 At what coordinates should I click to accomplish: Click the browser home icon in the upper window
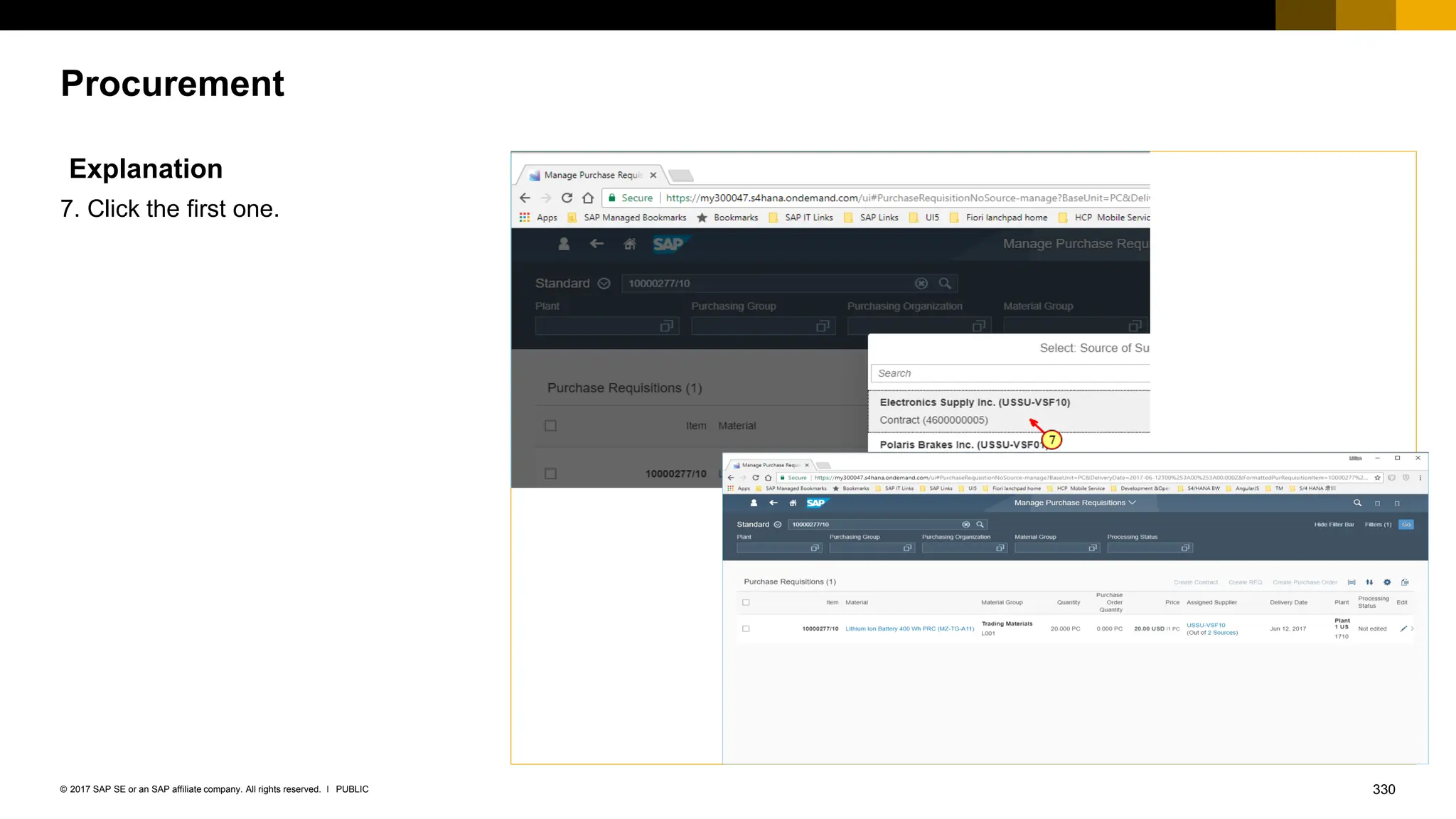click(x=588, y=198)
